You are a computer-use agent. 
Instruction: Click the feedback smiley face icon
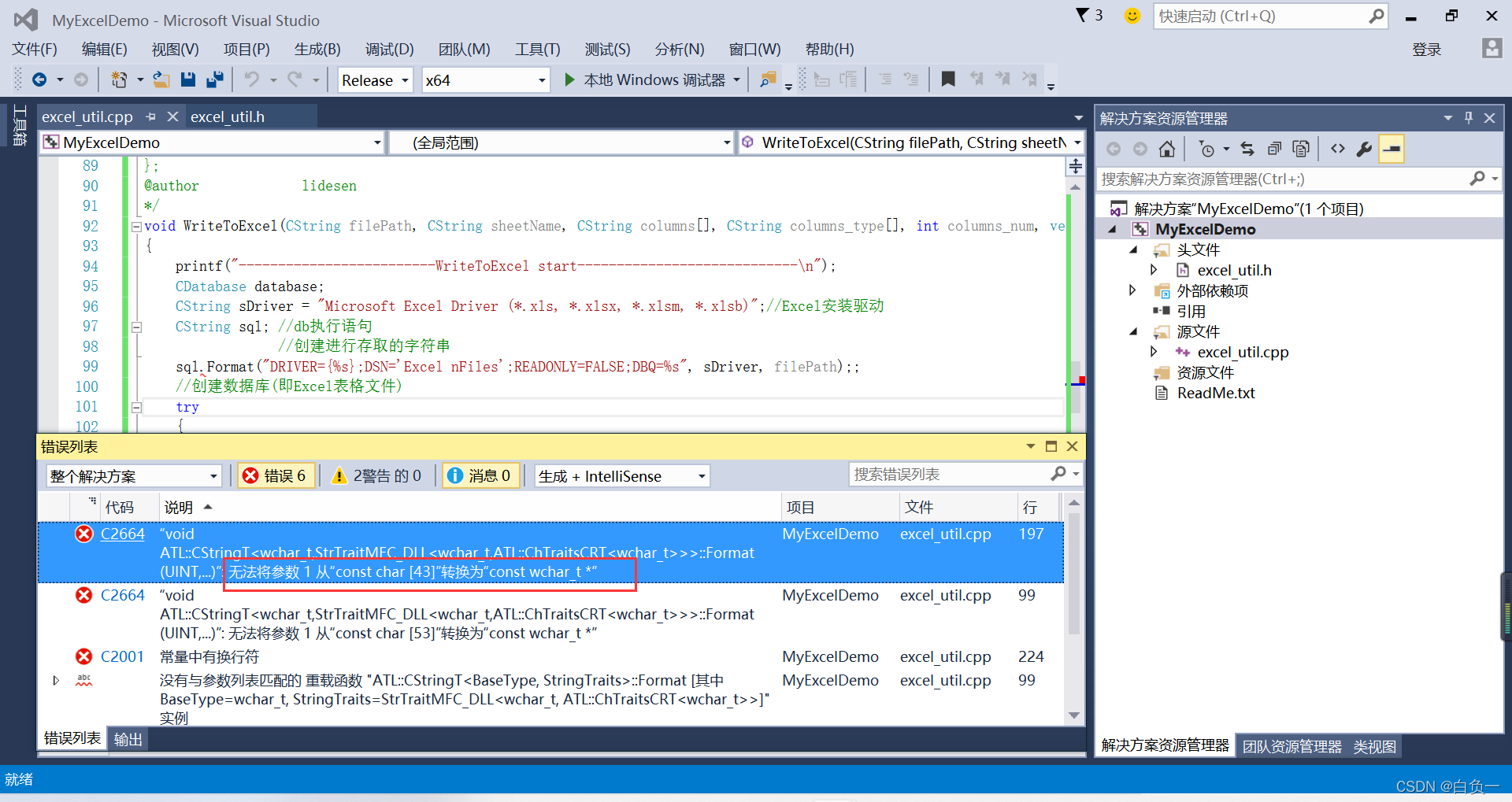tap(1132, 16)
